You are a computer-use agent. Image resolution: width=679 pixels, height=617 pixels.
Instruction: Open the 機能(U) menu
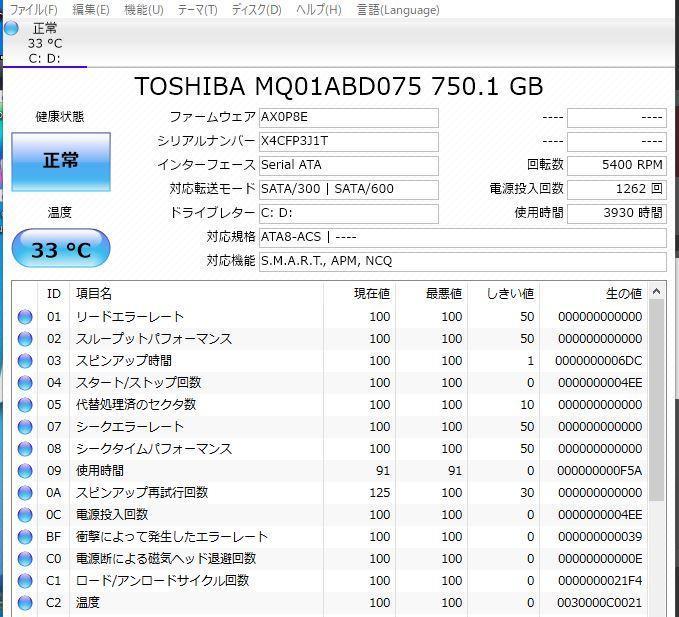144,10
